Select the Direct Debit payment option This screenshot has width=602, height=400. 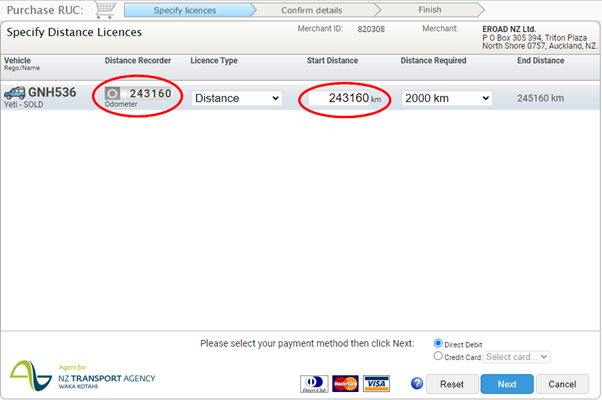point(438,343)
